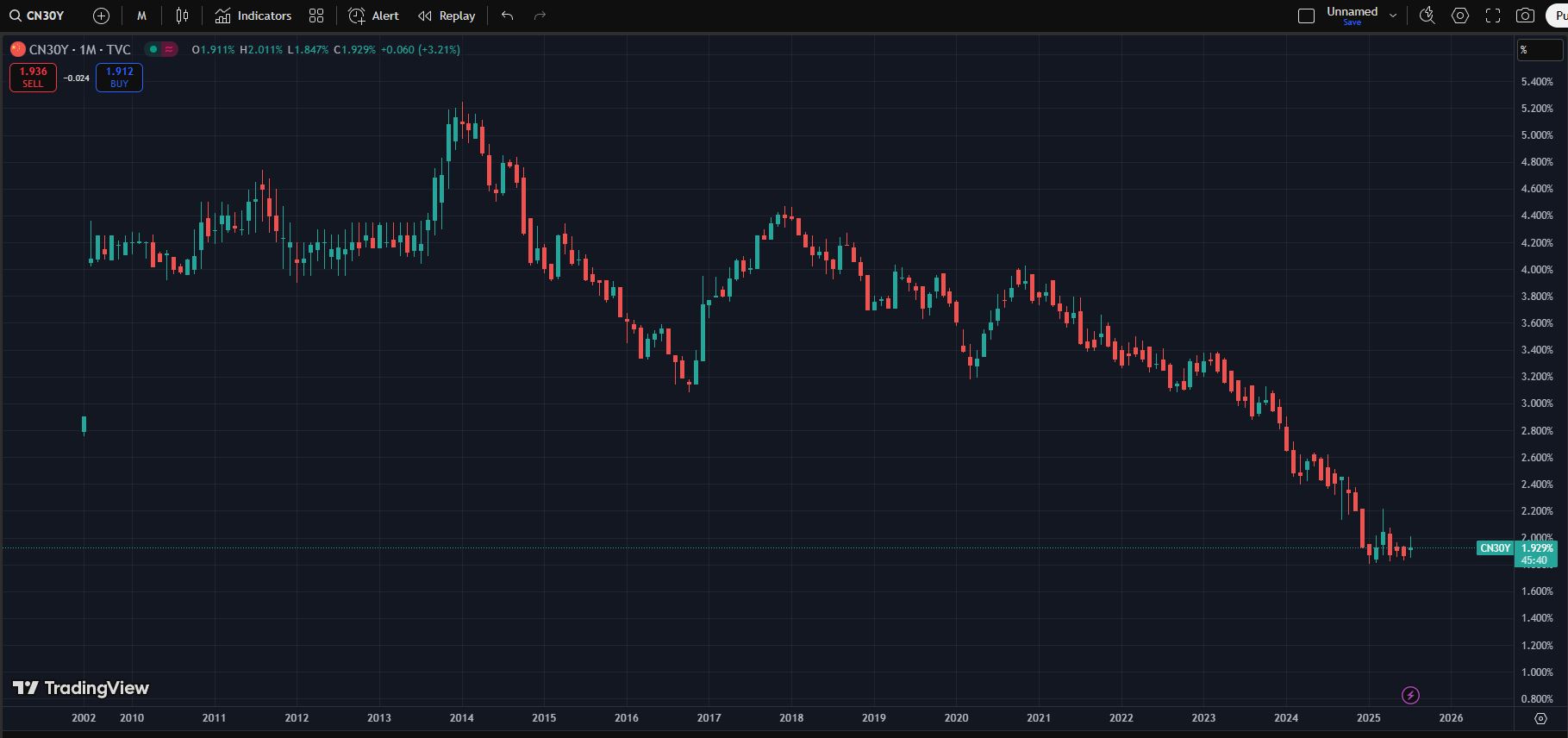1568x738 pixels.
Task: Open chart settings hexagon icon
Action: [x=1460, y=16]
